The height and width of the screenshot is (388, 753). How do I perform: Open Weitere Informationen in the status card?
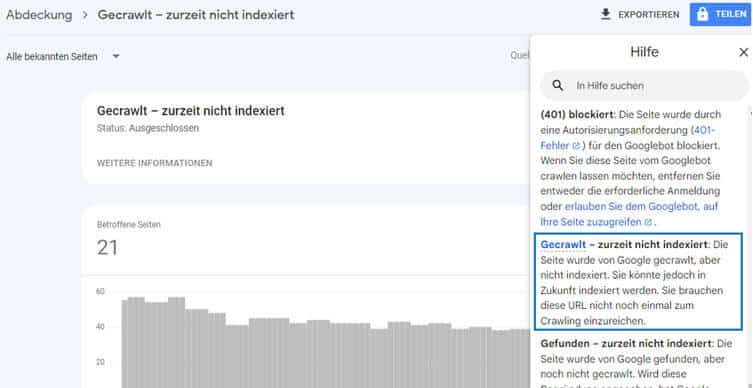tap(155, 163)
